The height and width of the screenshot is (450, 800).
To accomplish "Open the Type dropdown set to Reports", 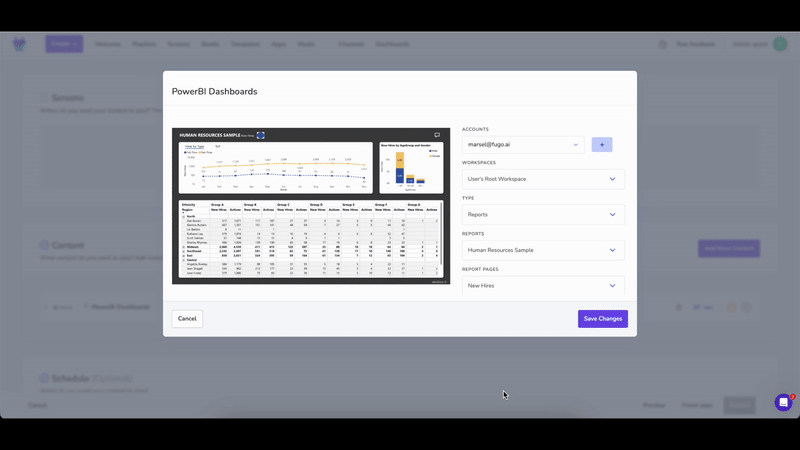I will [543, 215].
